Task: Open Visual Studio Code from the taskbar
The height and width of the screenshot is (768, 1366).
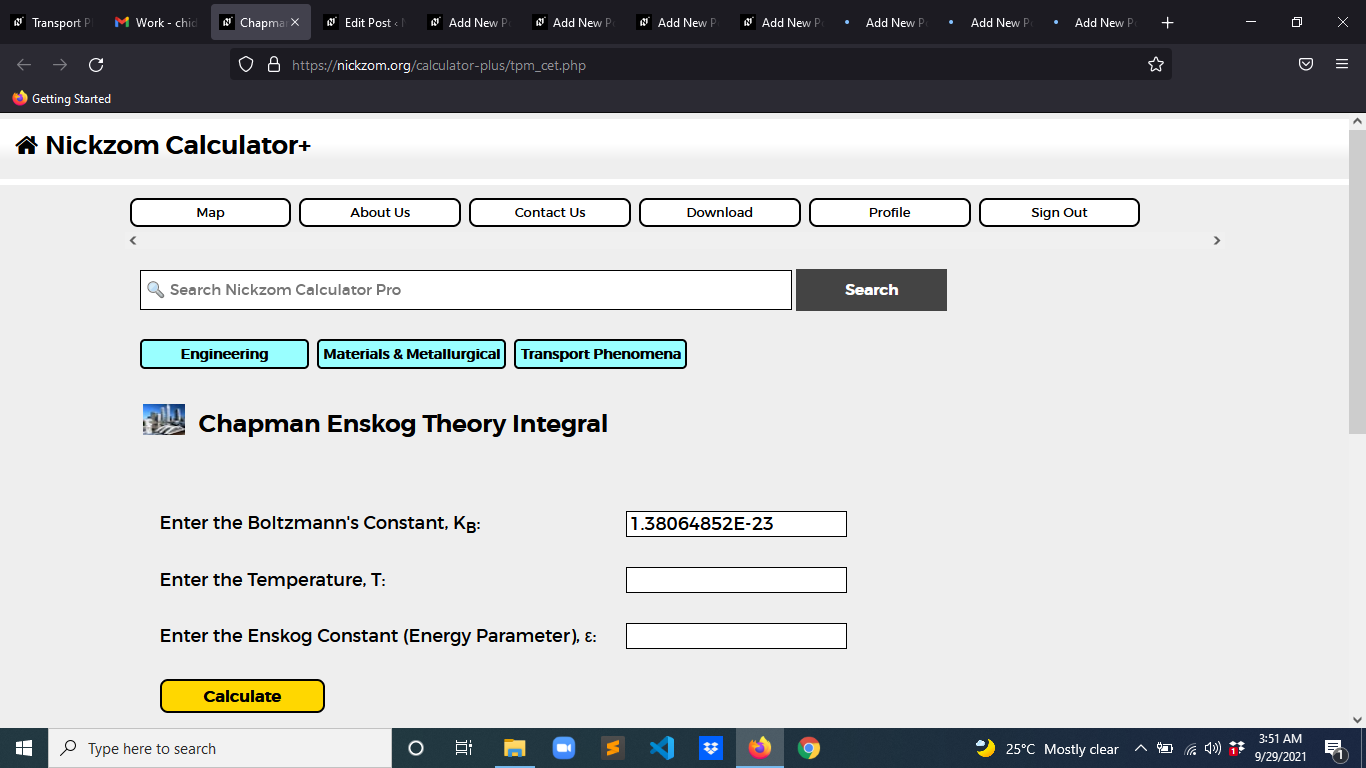Action: pyautogui.click(x=662, y=748)
